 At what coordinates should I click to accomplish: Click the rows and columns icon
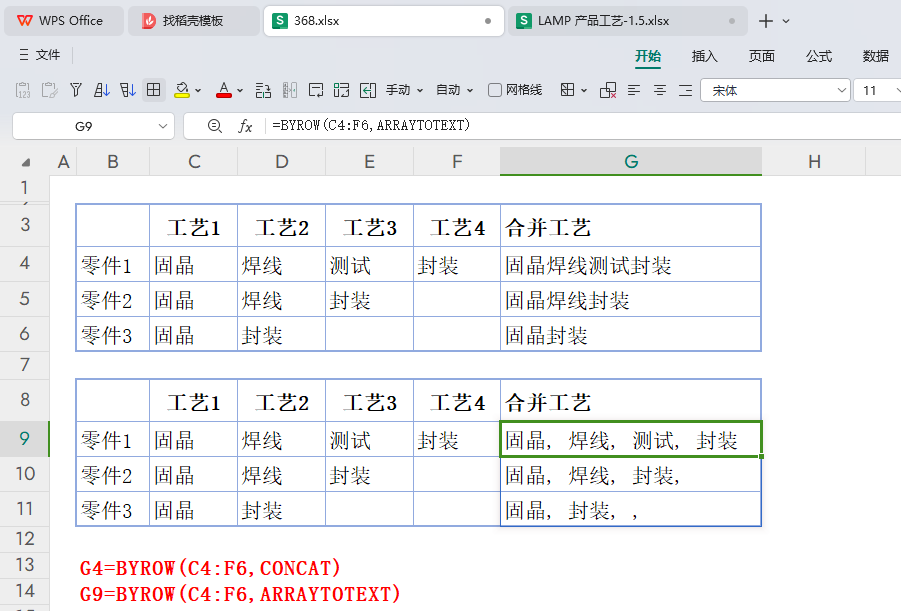click(x=263, y=90)
